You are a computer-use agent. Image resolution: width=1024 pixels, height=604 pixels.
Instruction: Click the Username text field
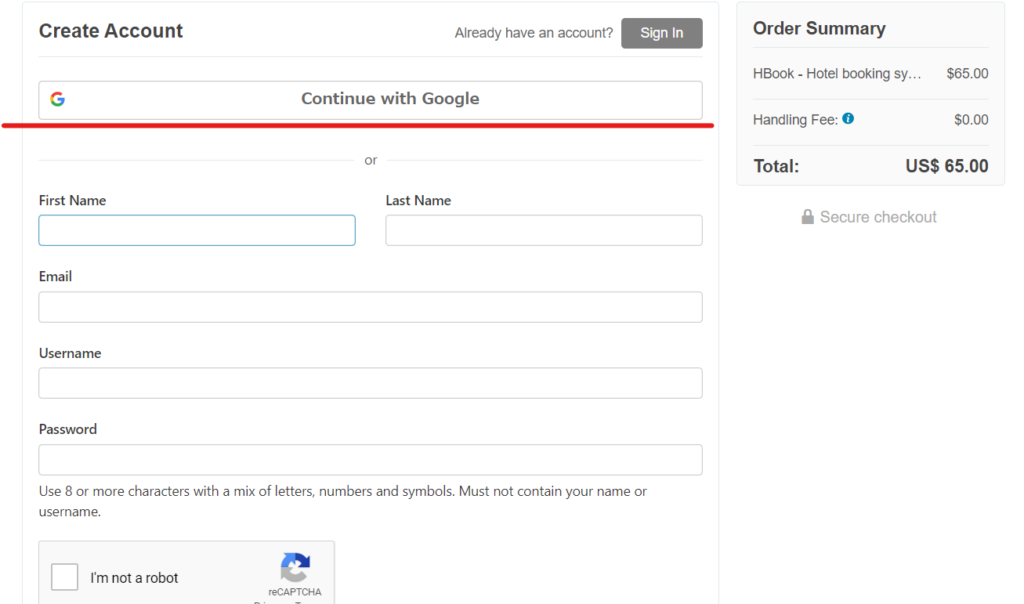pos(370,383)
